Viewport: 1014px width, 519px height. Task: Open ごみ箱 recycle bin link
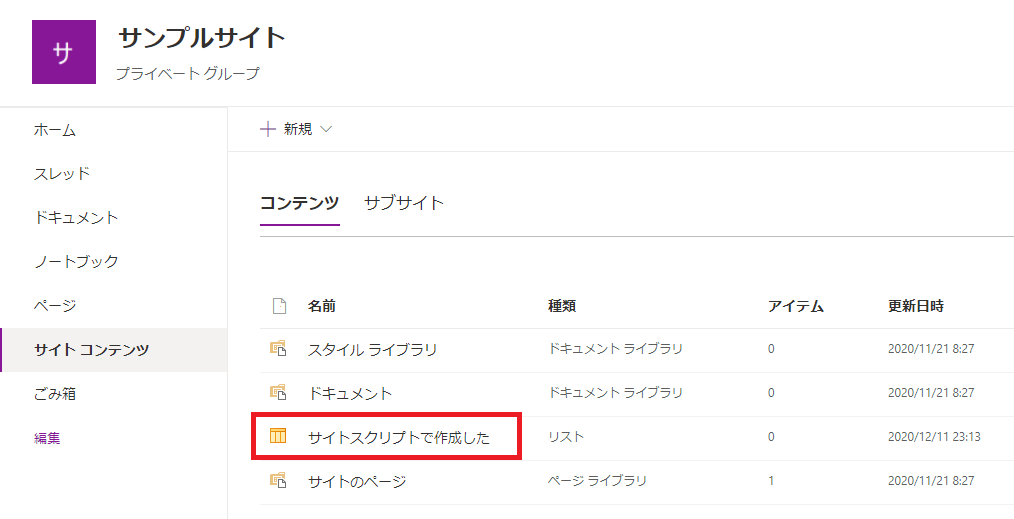coord(55,394)
